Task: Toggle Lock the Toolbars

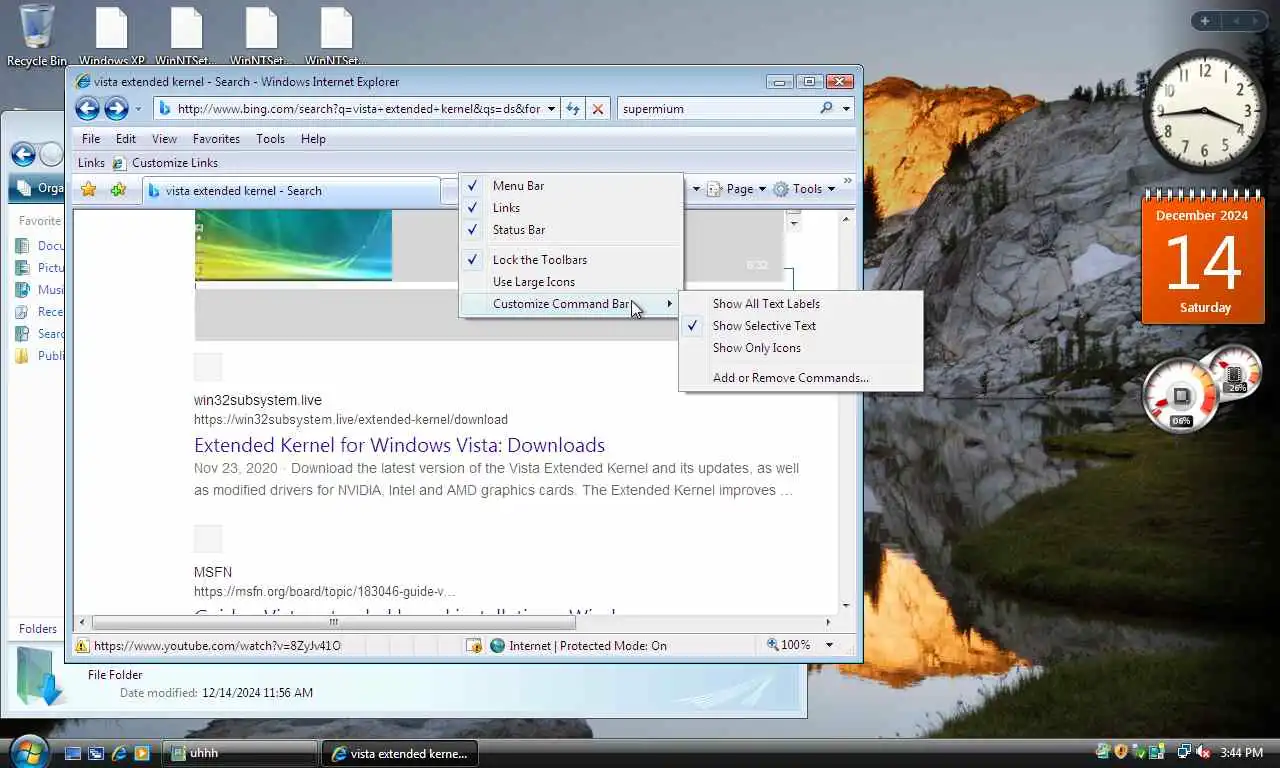Action: (571, 260)
